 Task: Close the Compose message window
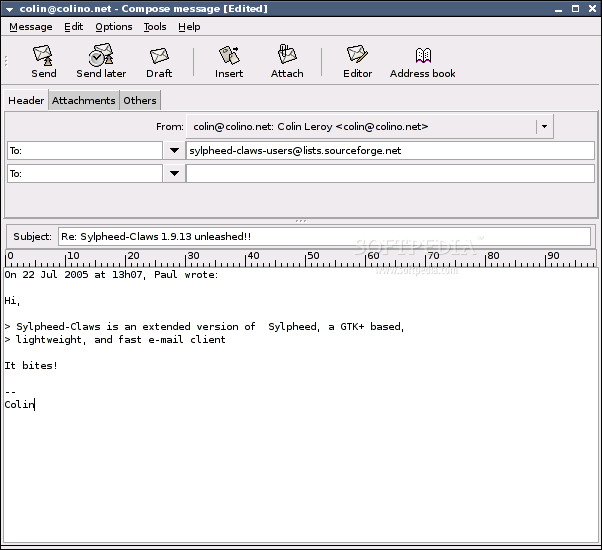click(x=592, y=8)
